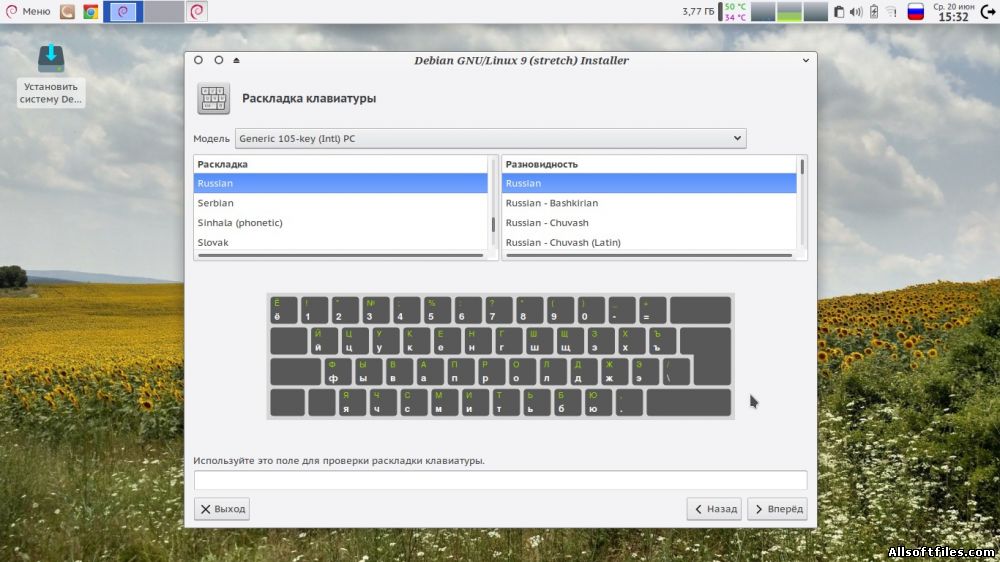Screen dimensions: 1000x562
Task: Open the battery power tray icon
Action: coord(874,11)
